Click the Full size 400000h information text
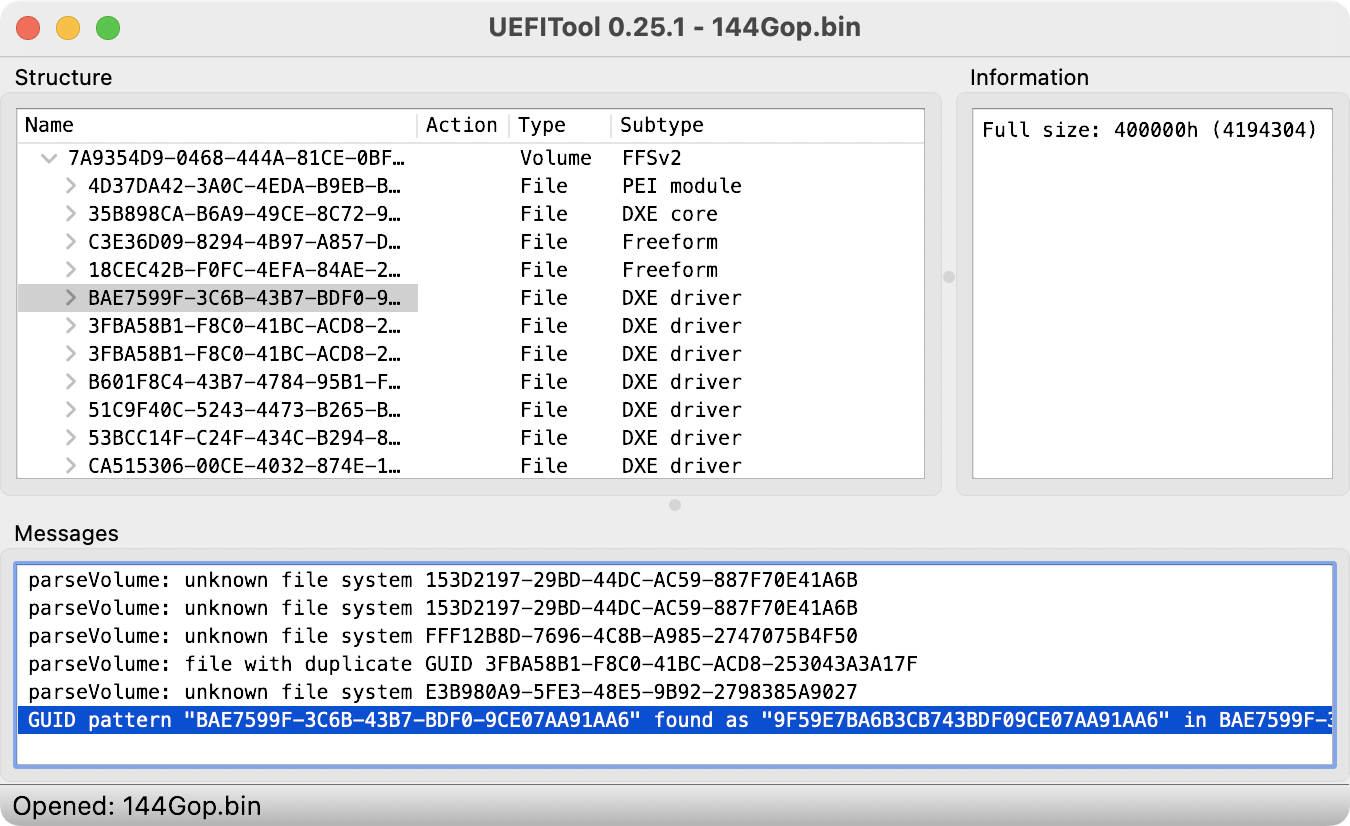Viewport: 1350px width, 826px height. pos(1150,130)
